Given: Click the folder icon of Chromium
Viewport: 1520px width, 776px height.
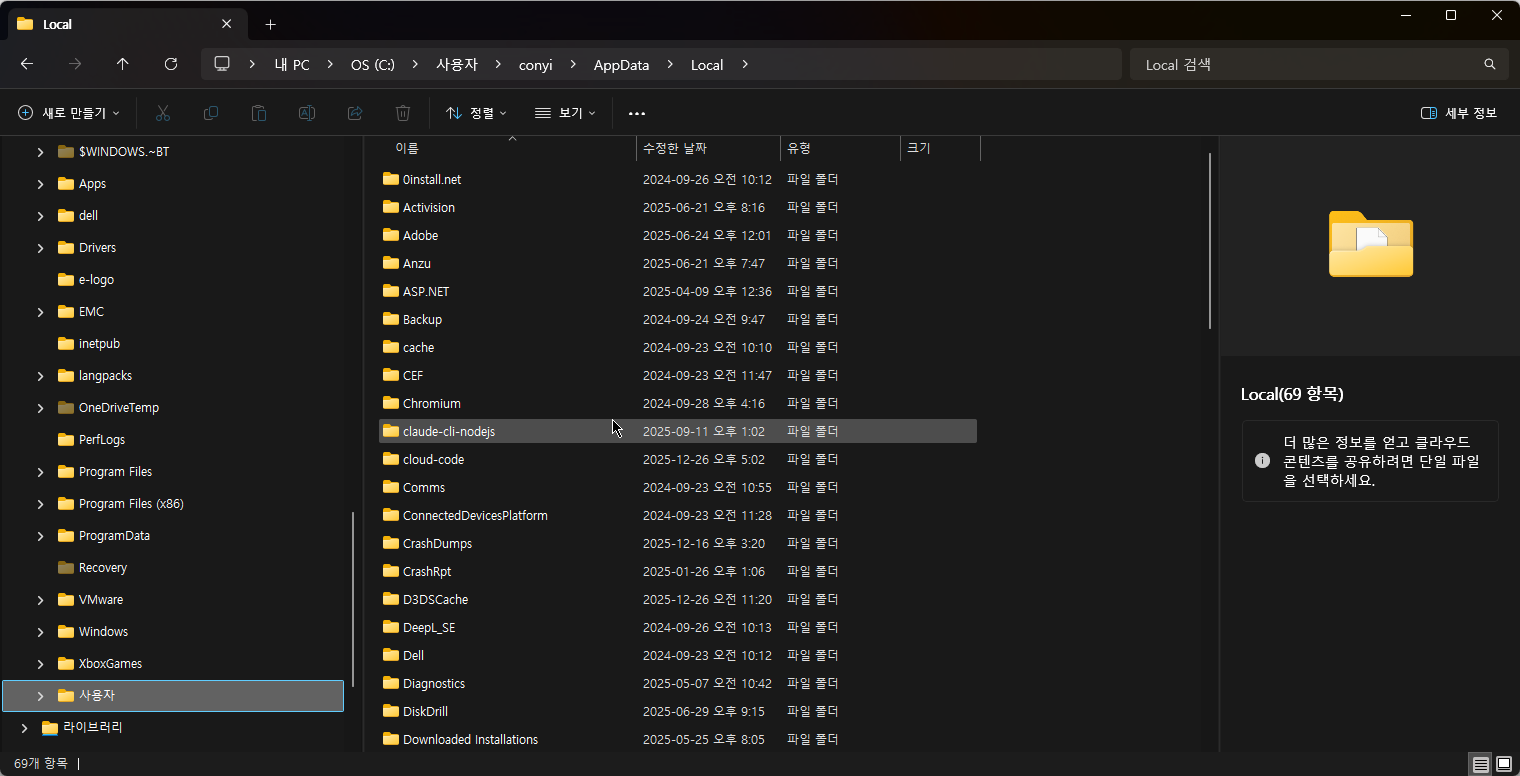Looking at the screenshot, I should pyautogui.click(x=391, y=403).
